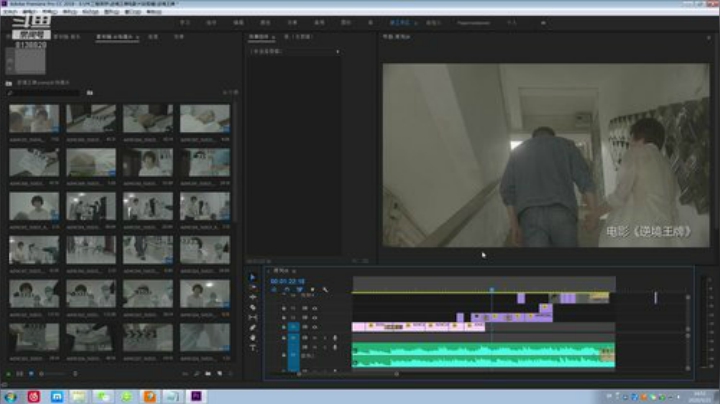Open Effect Controls panel tab menu
The width and height of the screenshot is (720, 404).
[x=274, y=37]
